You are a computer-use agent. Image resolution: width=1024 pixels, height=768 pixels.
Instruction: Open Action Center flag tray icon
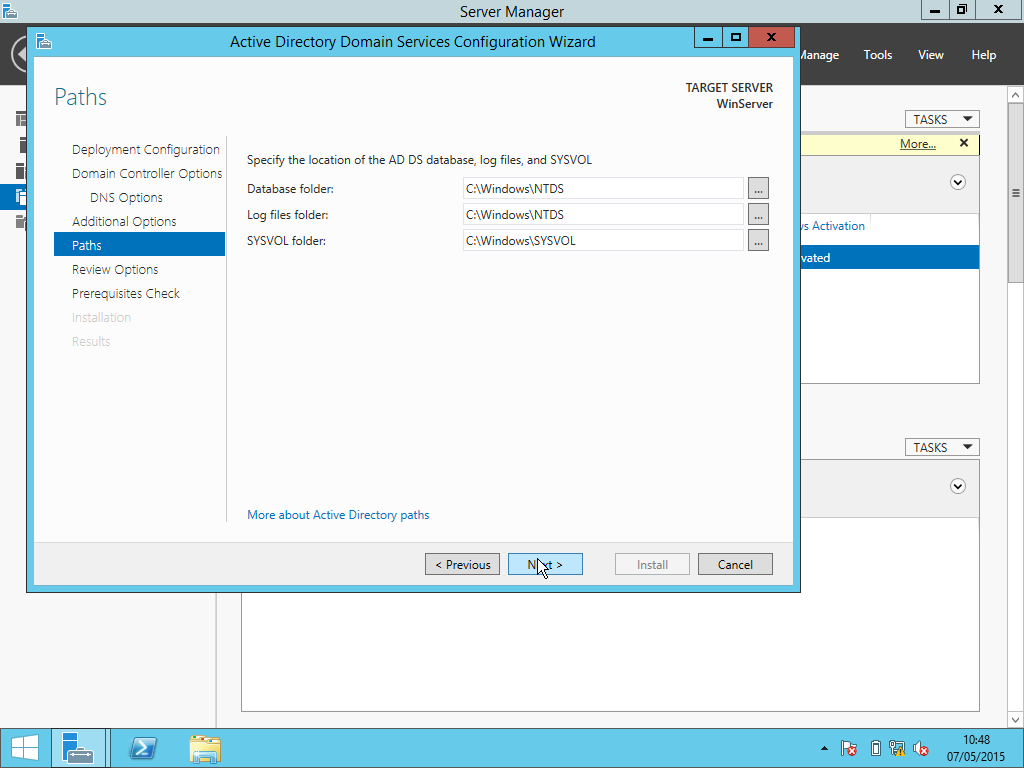point(849,748)
